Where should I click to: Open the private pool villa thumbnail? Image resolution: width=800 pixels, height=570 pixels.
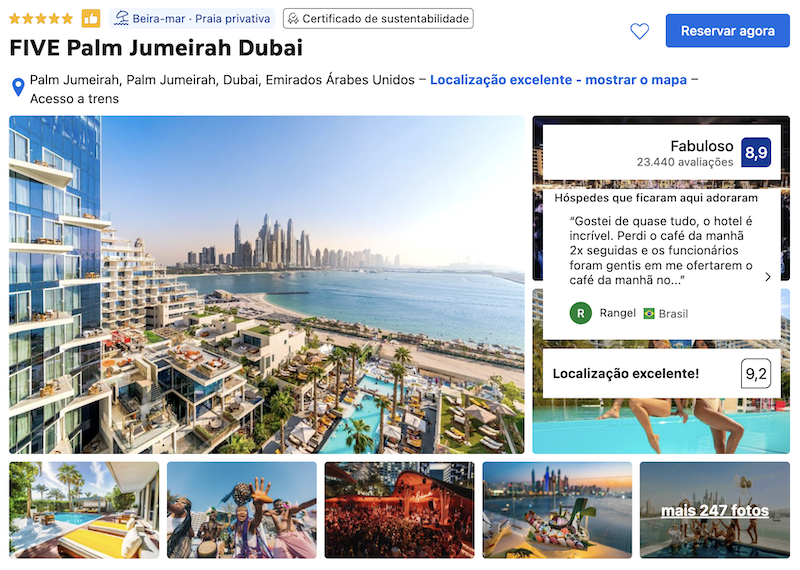pos(84,510)
